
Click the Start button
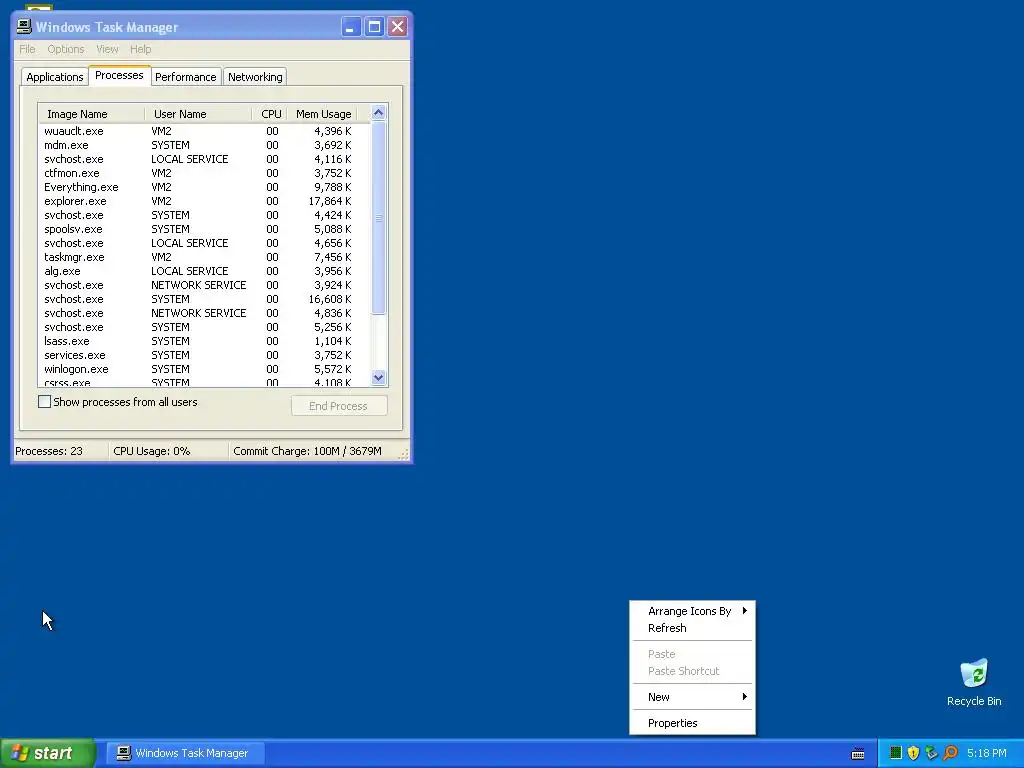tap(47, 753)
